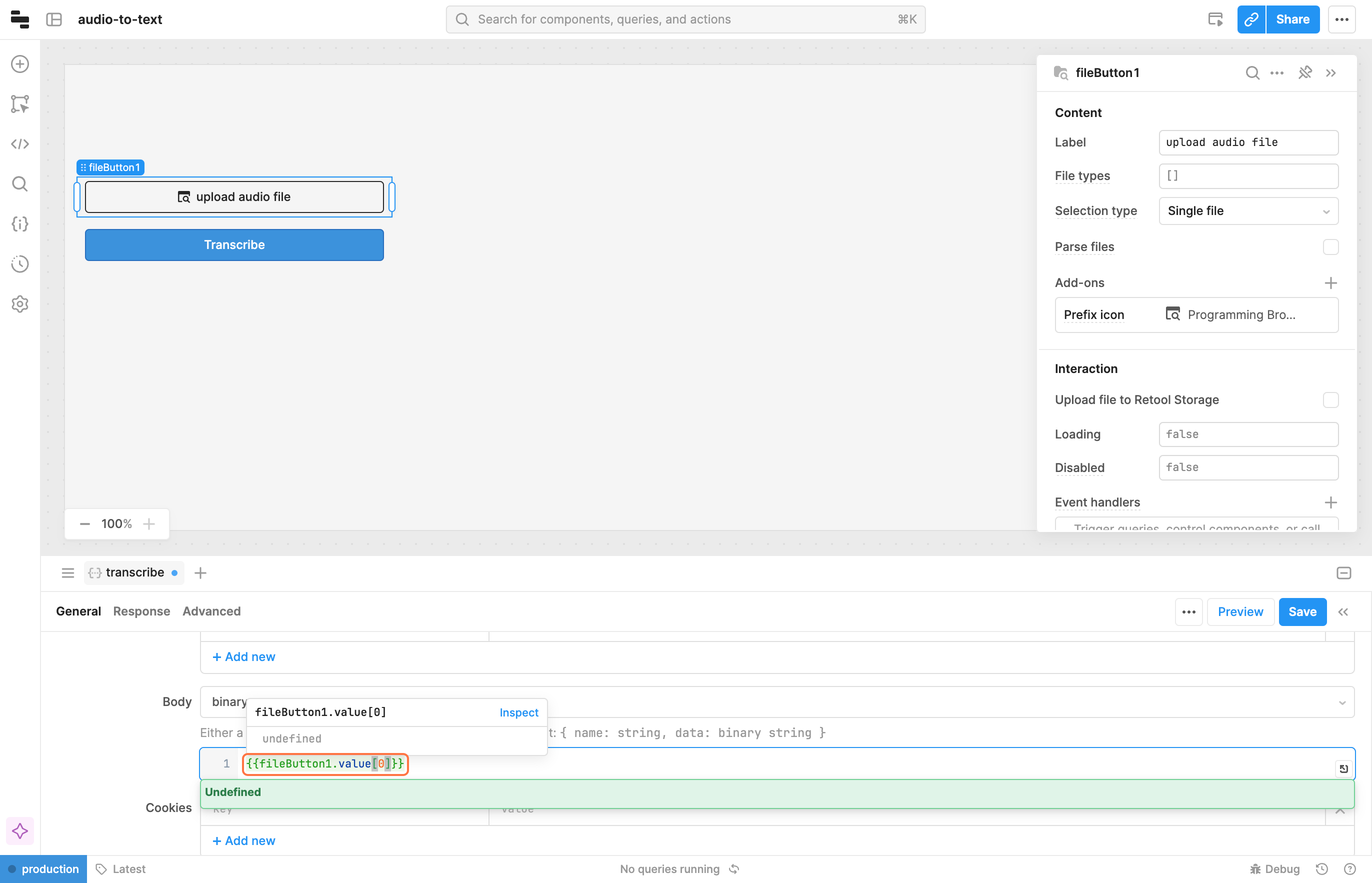Click the Save query button

1302,612
